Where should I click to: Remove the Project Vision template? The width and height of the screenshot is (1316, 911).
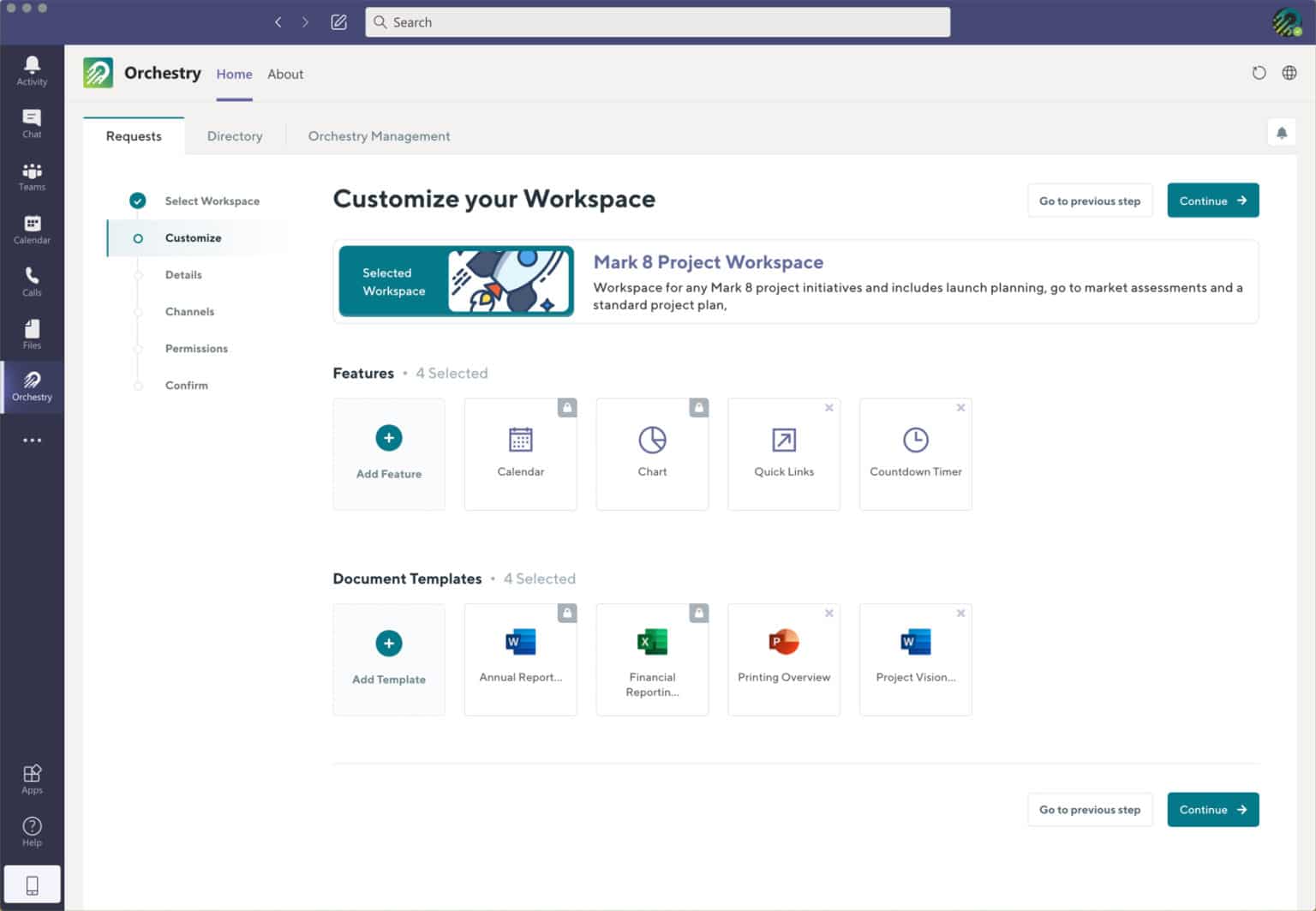[960, 613]
